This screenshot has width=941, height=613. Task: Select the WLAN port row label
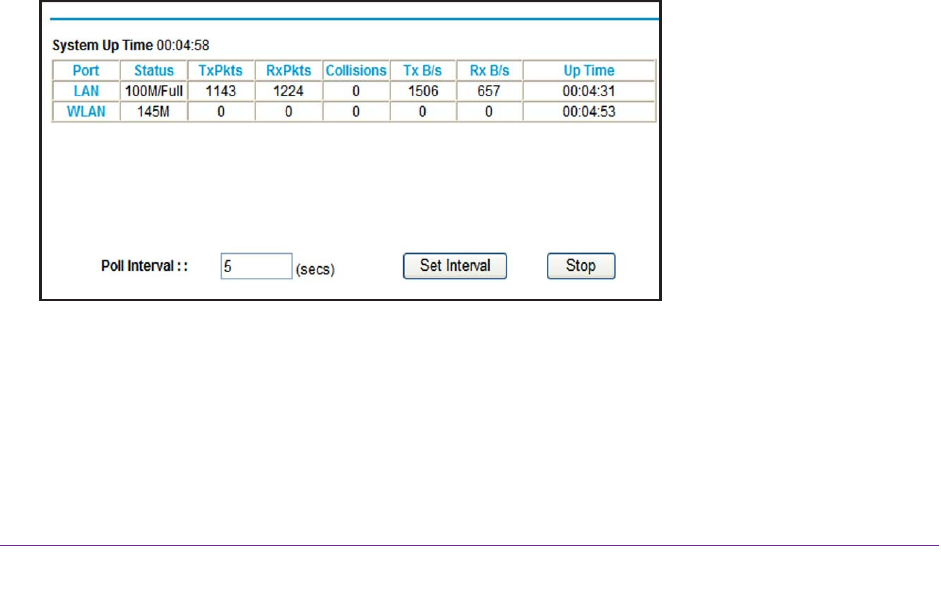click(x=86, y=112)
